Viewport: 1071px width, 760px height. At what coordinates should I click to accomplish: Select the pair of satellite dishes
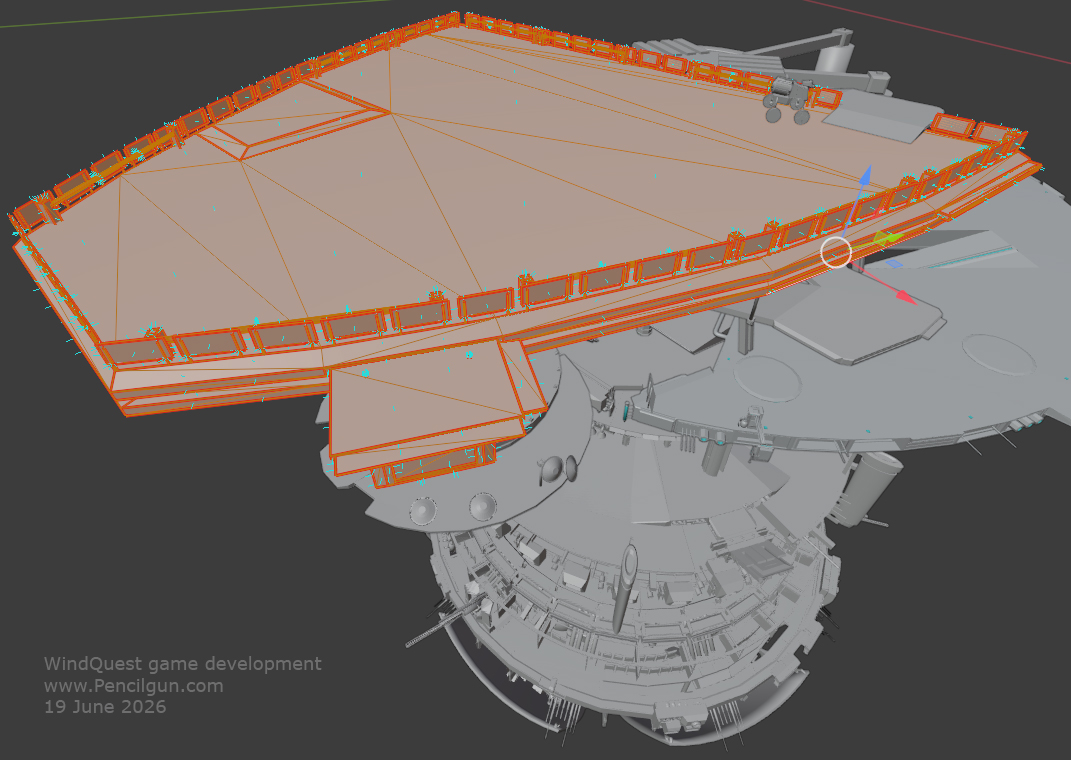point(557,470)
